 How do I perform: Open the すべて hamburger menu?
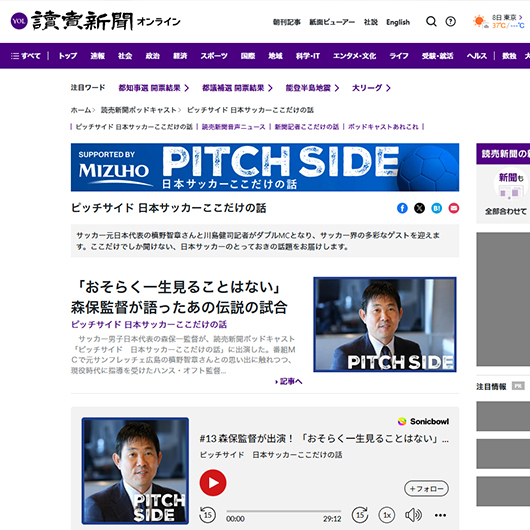click(x=26, y=56)
